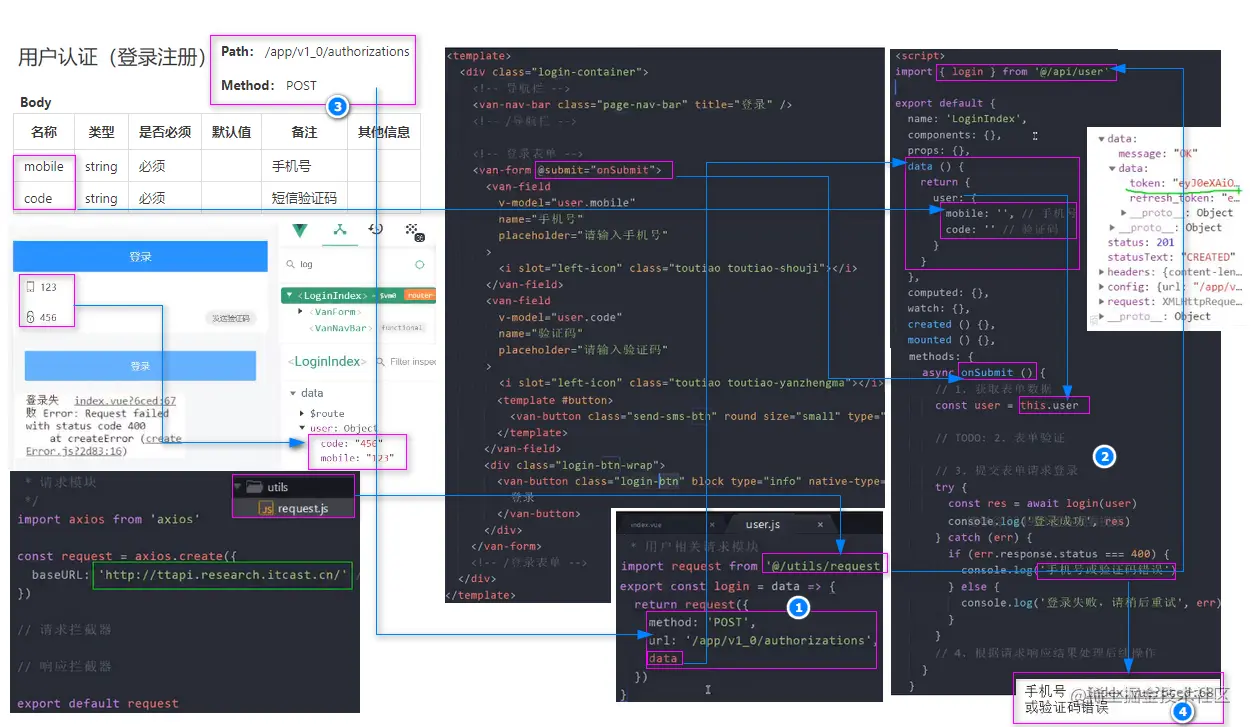Expand headers: {content-len… in console
The width and height of the screenshot is (1252, 727).
[x=1102, y=272]
